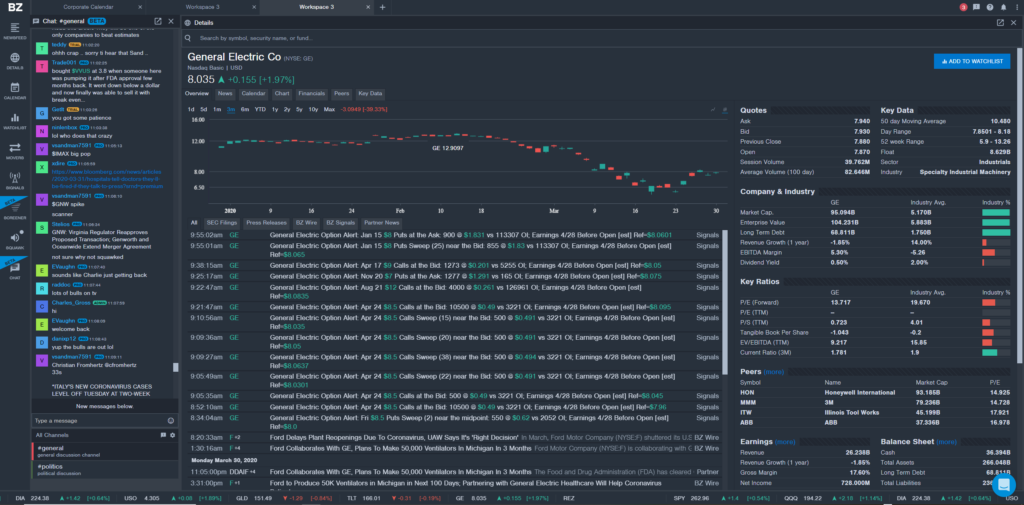Viewport: 1024px width, 505px height.
Task: Open the Calendar tab under GE
Action: (253, 93)
